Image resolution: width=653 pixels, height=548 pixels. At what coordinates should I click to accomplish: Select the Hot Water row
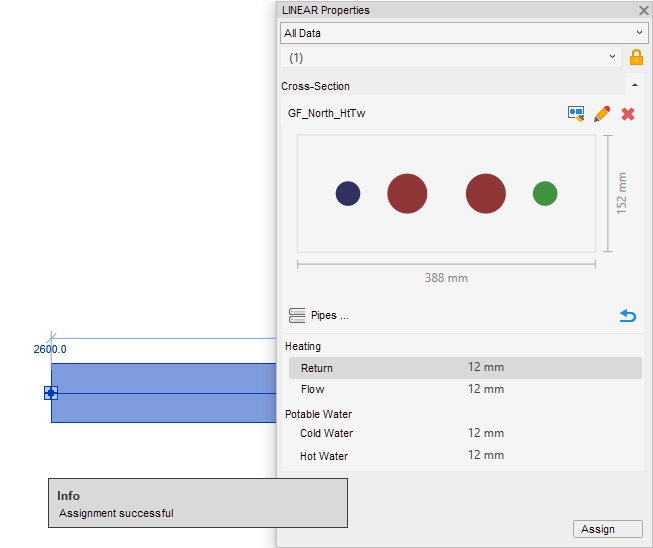465,456
